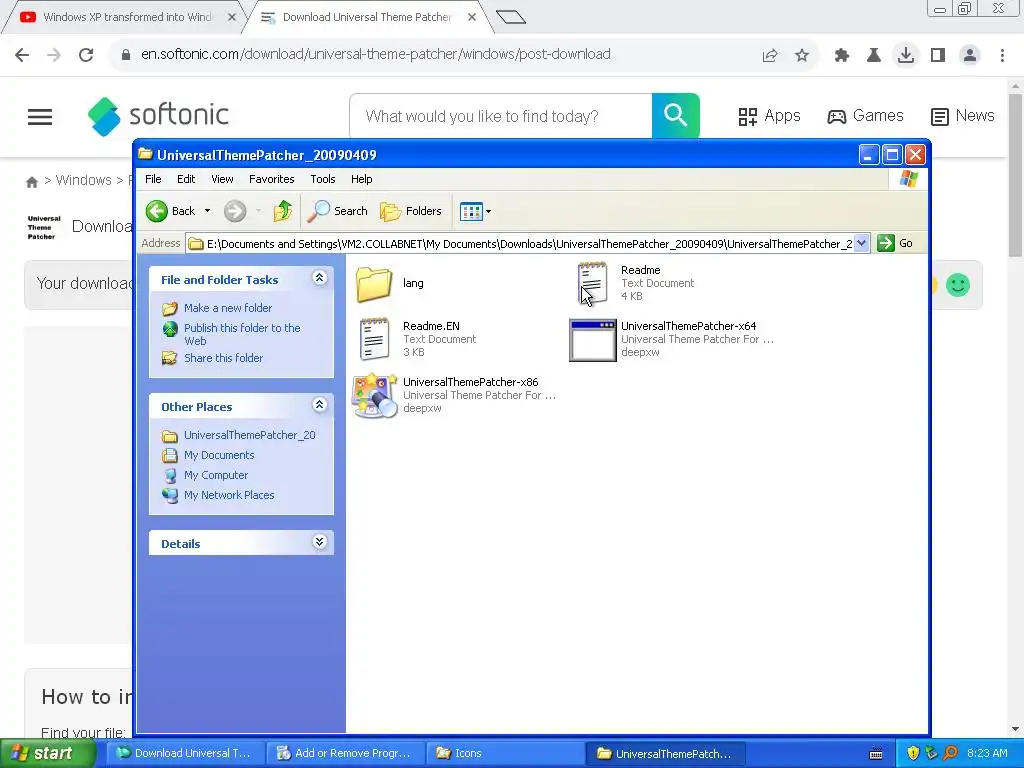Bookmark page with the star icon
Screen dimensions: 1024x768
tap(802, 56)
